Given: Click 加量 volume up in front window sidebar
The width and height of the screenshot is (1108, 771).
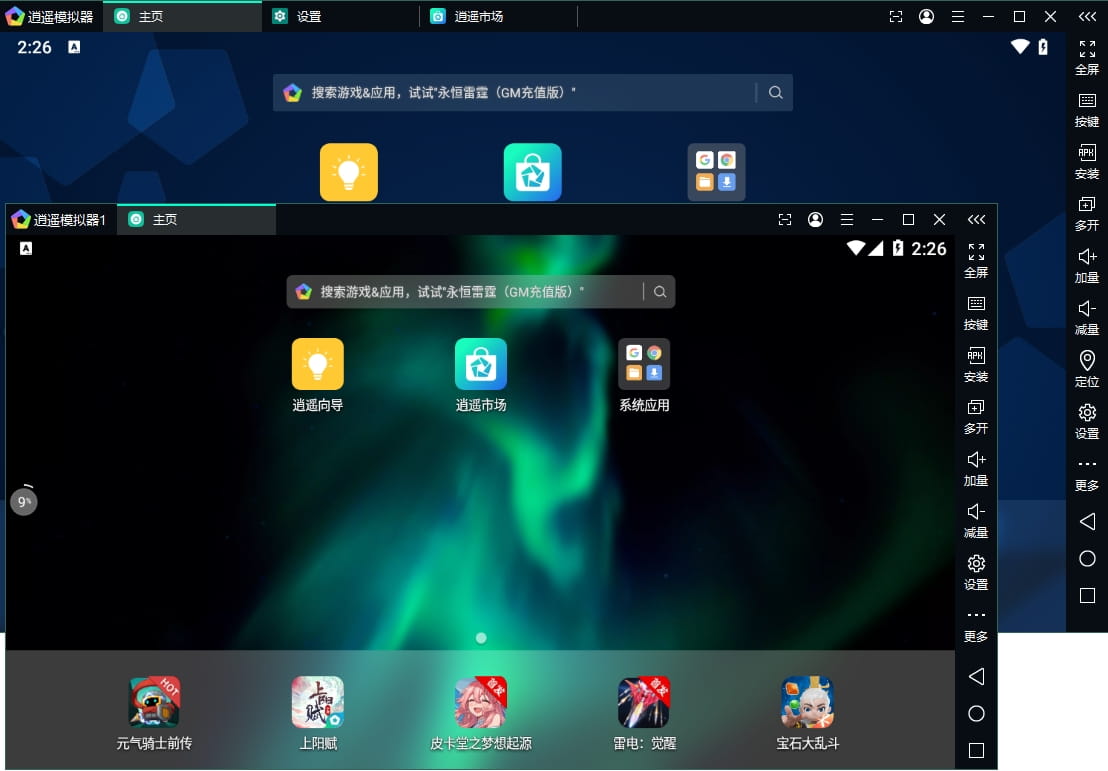Looking at the screenshot, I should (976, 469).
